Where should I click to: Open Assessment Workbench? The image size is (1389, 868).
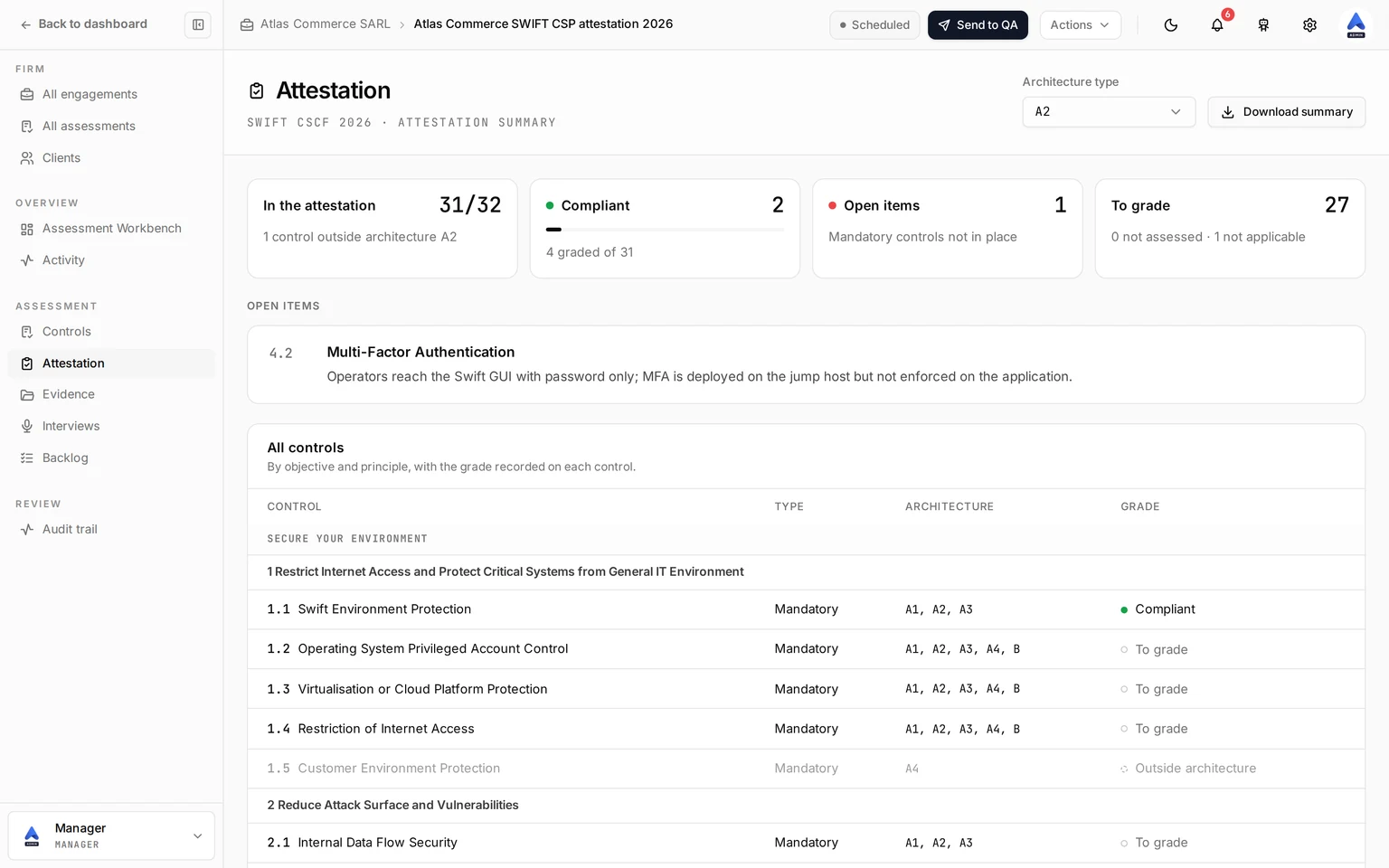111,228
